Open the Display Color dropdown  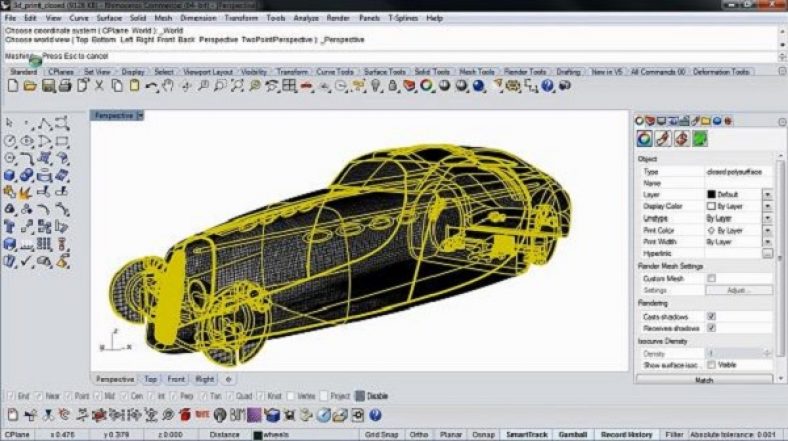pos(767,206)
